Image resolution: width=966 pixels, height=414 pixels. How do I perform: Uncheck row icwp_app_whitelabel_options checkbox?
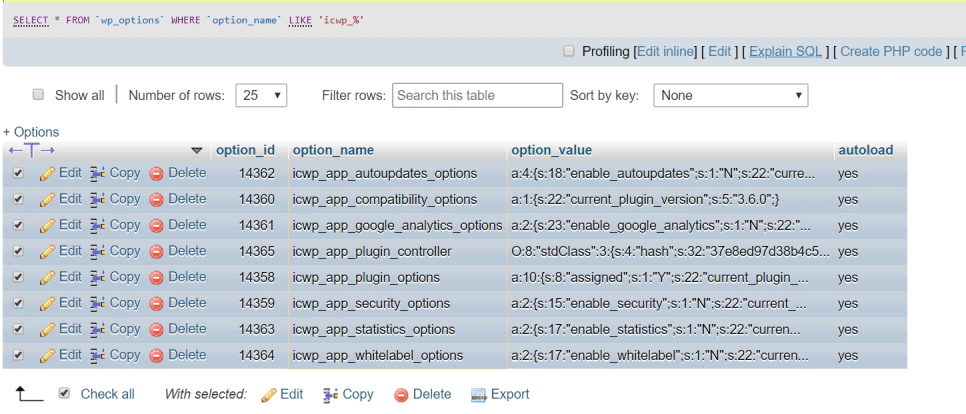tap(18, 355)
